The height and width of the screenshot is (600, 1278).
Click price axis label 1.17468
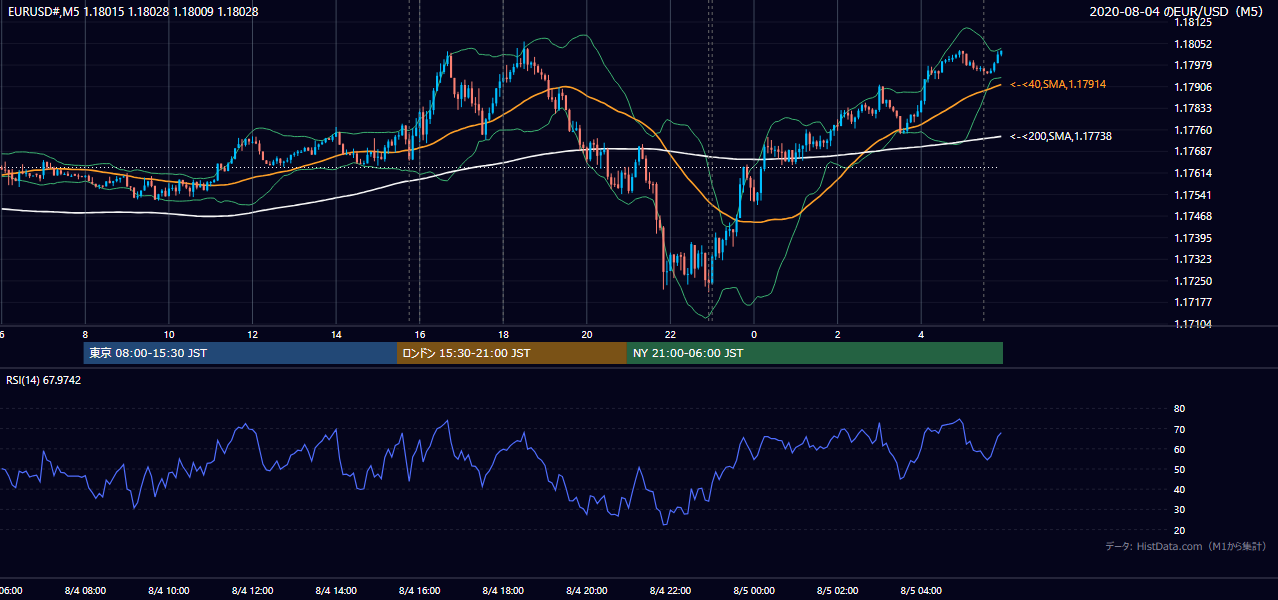coord(1194,216)
